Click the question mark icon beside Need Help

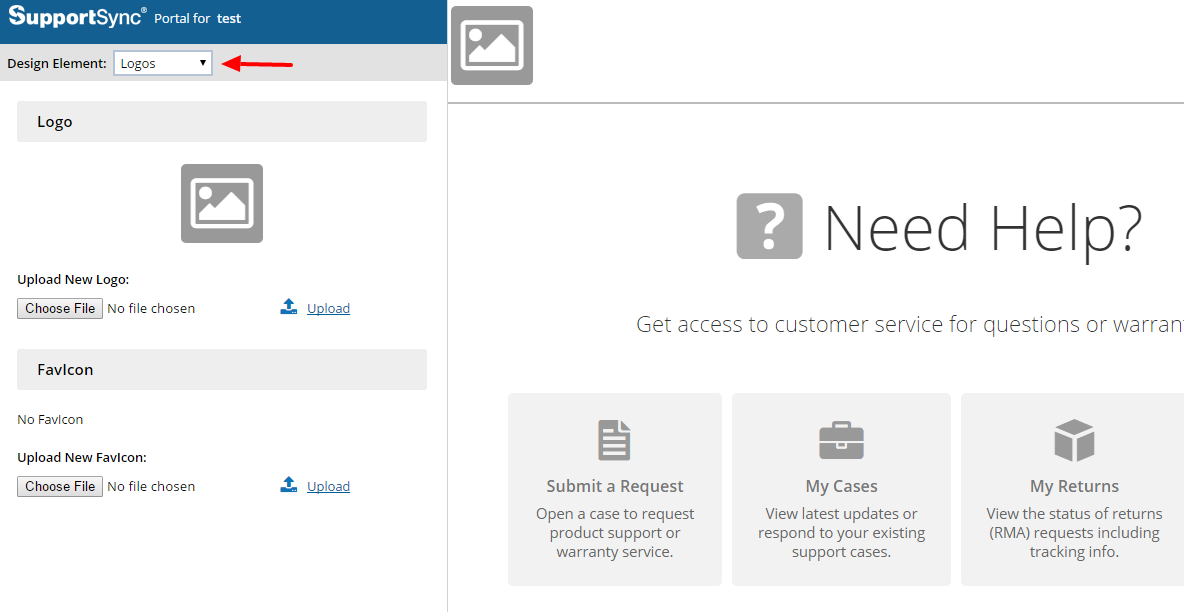tap(769, 226)
